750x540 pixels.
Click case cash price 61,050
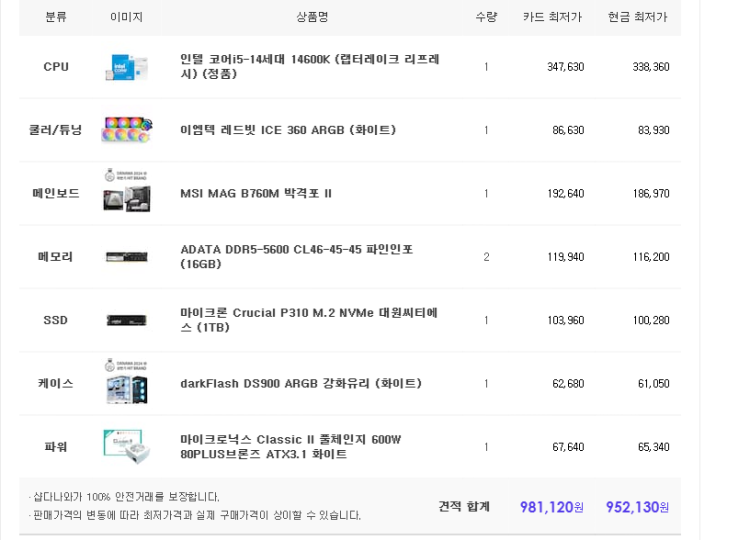coord(653,384)
